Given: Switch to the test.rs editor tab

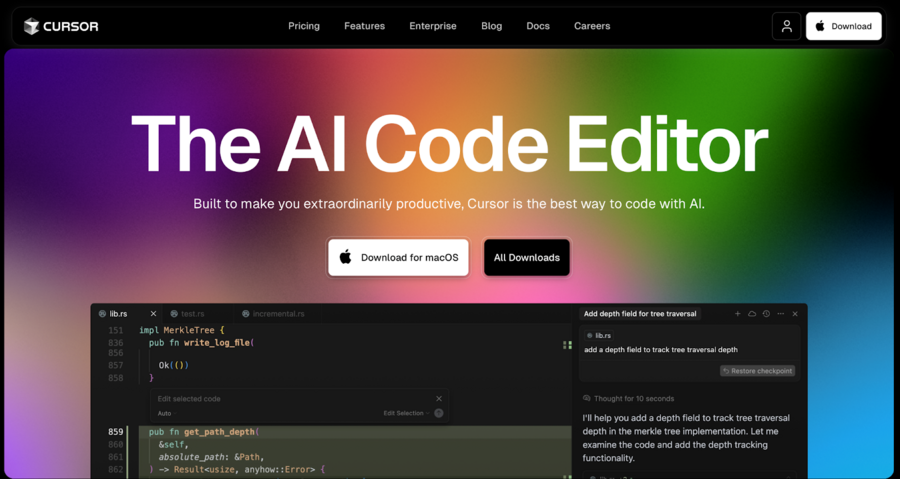Looking at the screenshot, I should (x=192, y=314).
